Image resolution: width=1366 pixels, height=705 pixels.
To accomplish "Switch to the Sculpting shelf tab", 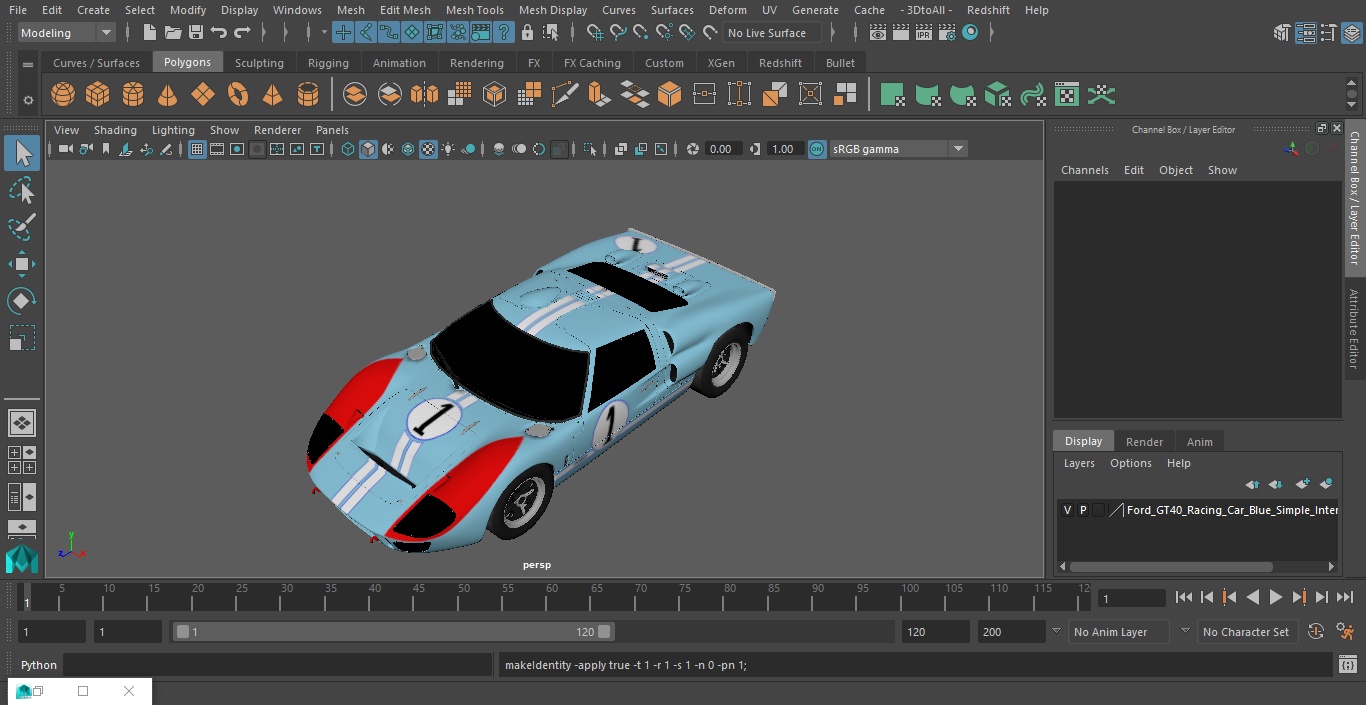I will pos(259,63).
